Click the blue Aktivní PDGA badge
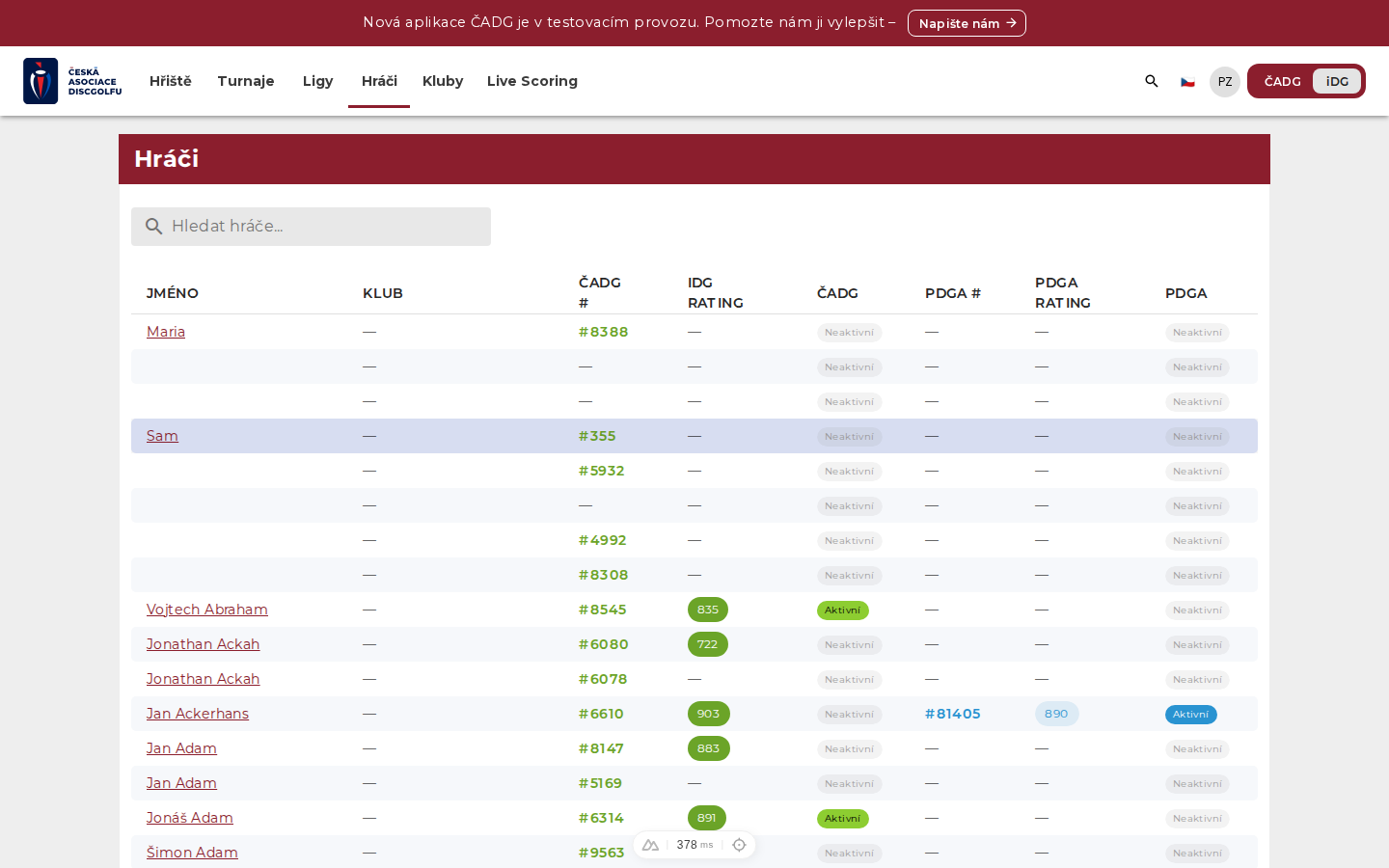This screenshot has width=1389, height=868. tap(1191, 715)
